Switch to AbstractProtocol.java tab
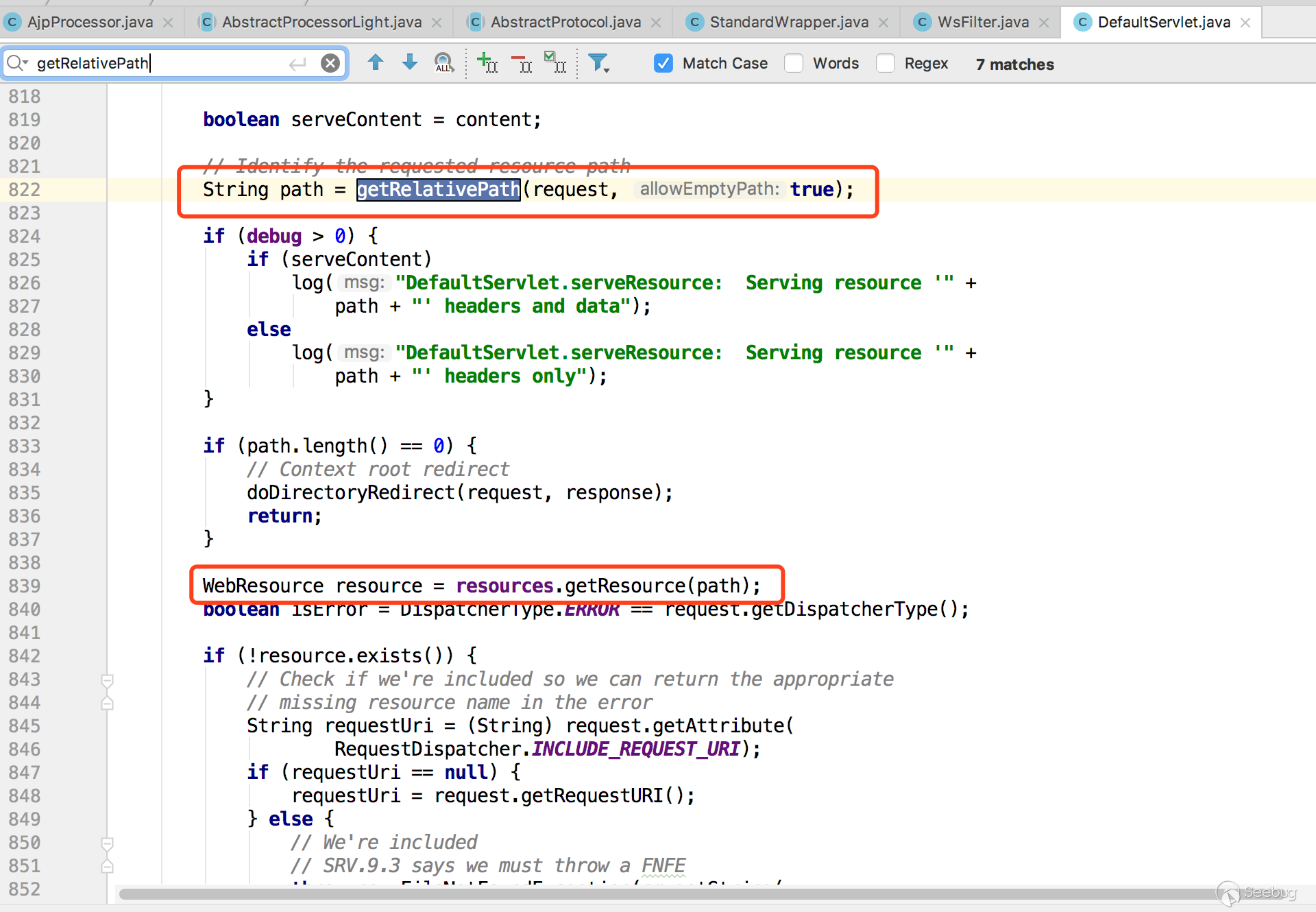The height and width of the screenshot is (912, 1316). coord(565,22)
